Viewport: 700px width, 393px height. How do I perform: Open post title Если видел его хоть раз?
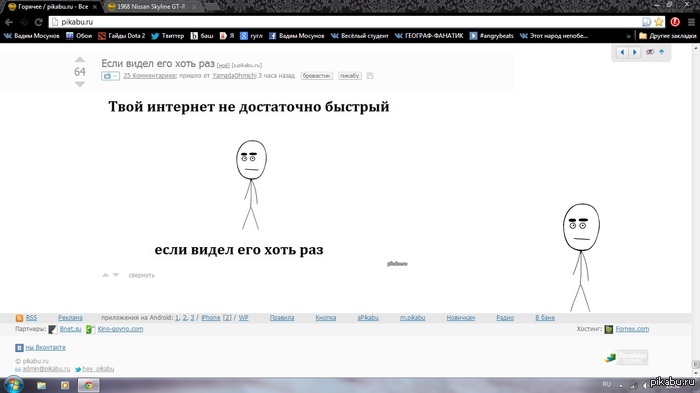pos(158,63)
